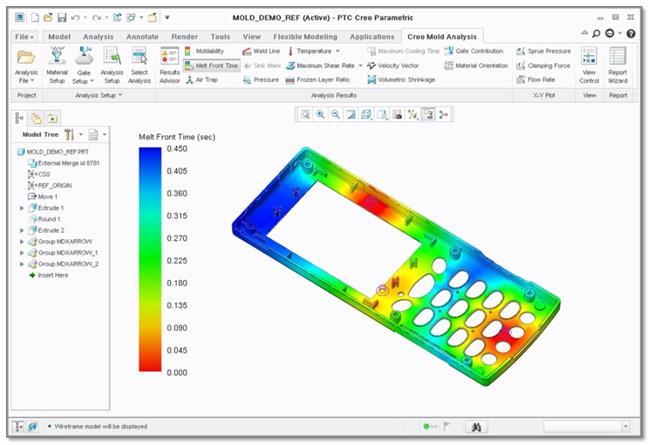Click the refit view graphics toolbar icon

click(305, 114)
